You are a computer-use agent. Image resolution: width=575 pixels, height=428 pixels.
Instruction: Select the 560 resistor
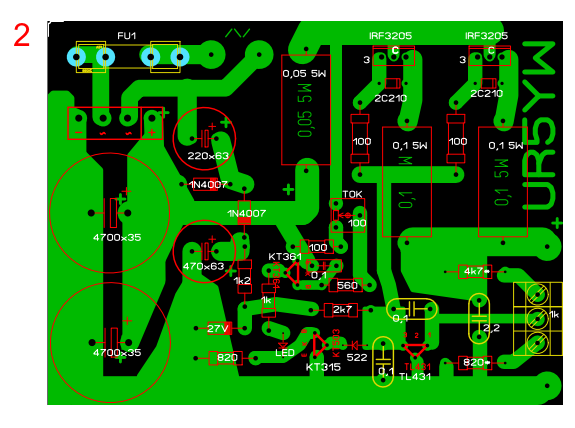coord(345,285)
